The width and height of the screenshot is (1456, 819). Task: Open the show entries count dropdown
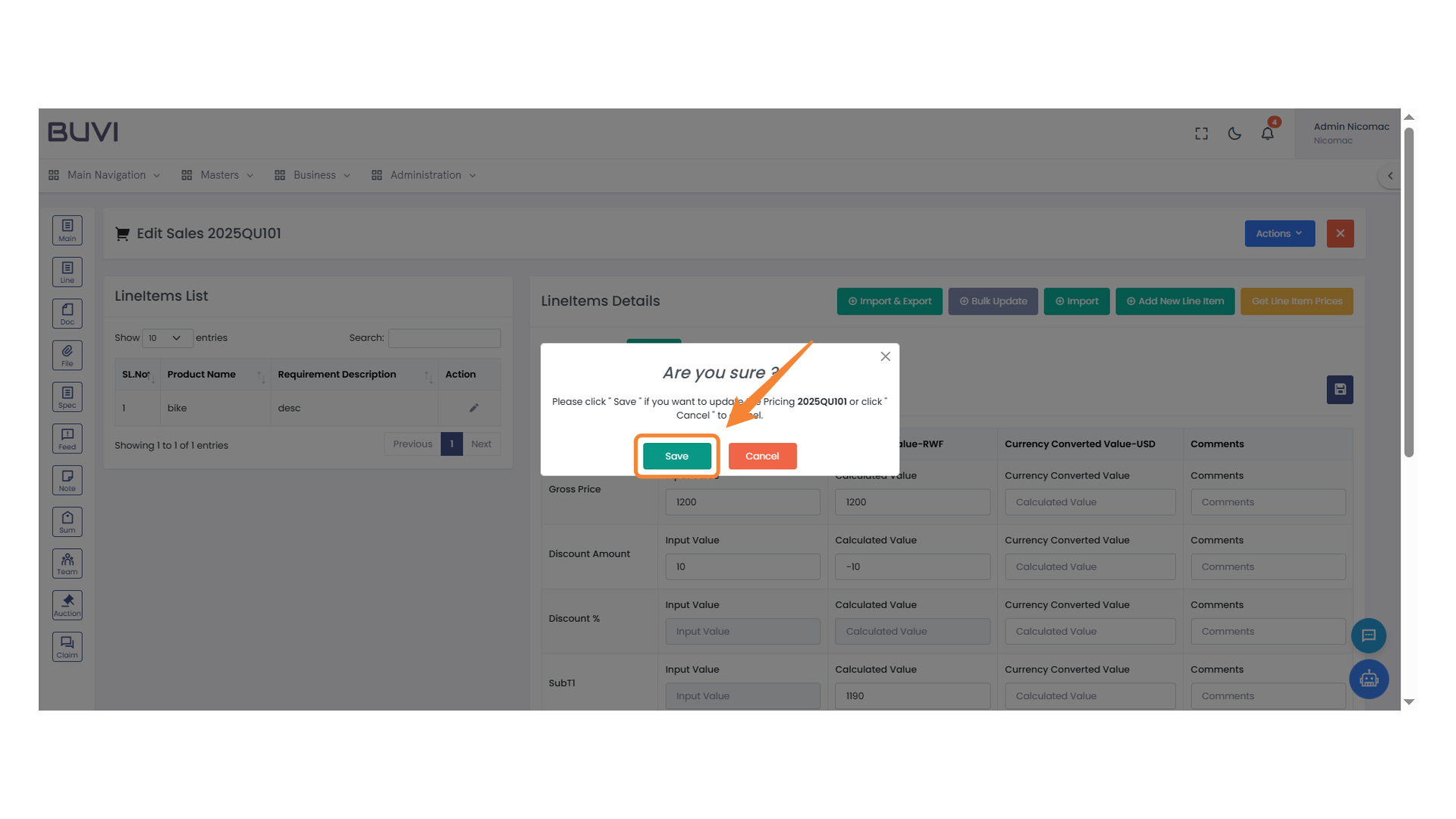click(x=167, y=338)
